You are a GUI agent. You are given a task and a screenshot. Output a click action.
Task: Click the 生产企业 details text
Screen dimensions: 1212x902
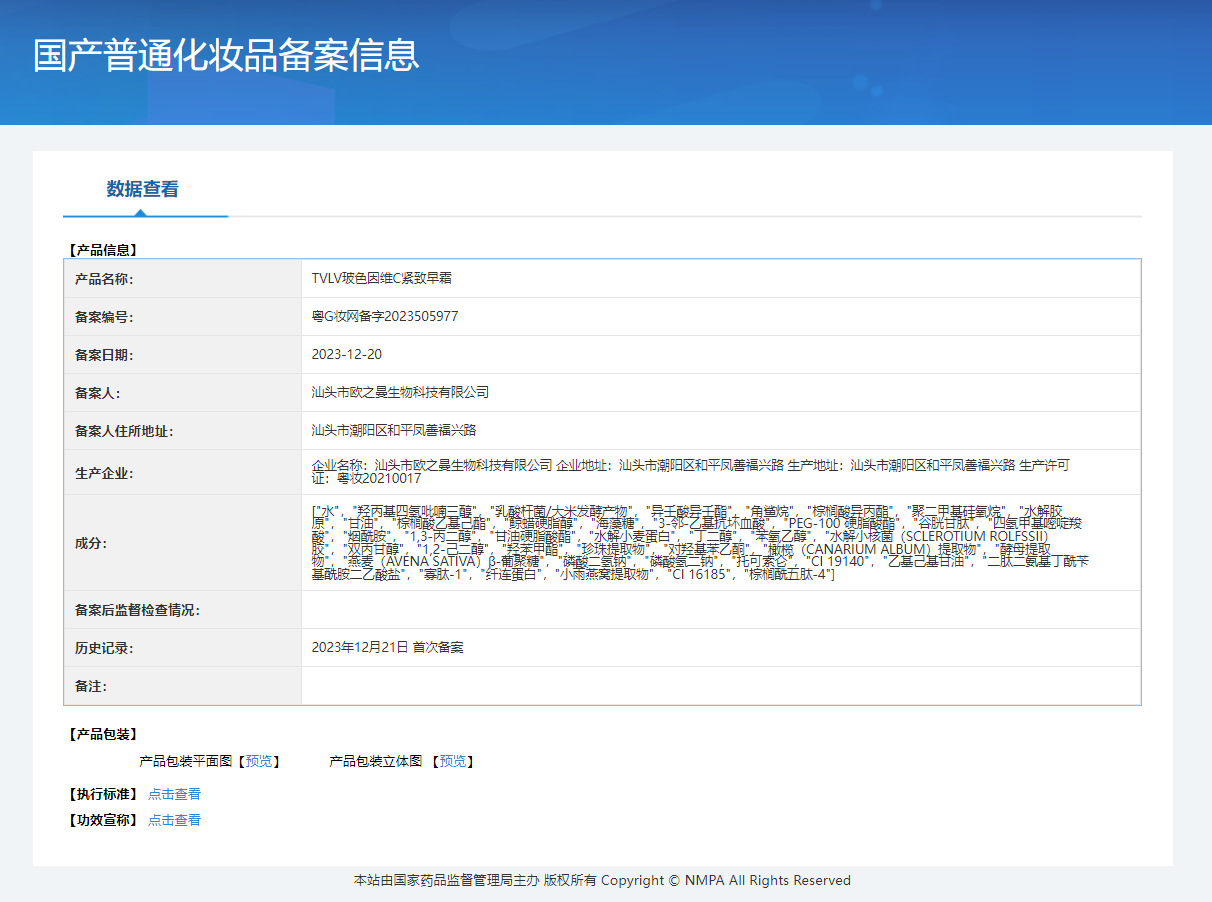click(x=690, y=471)
